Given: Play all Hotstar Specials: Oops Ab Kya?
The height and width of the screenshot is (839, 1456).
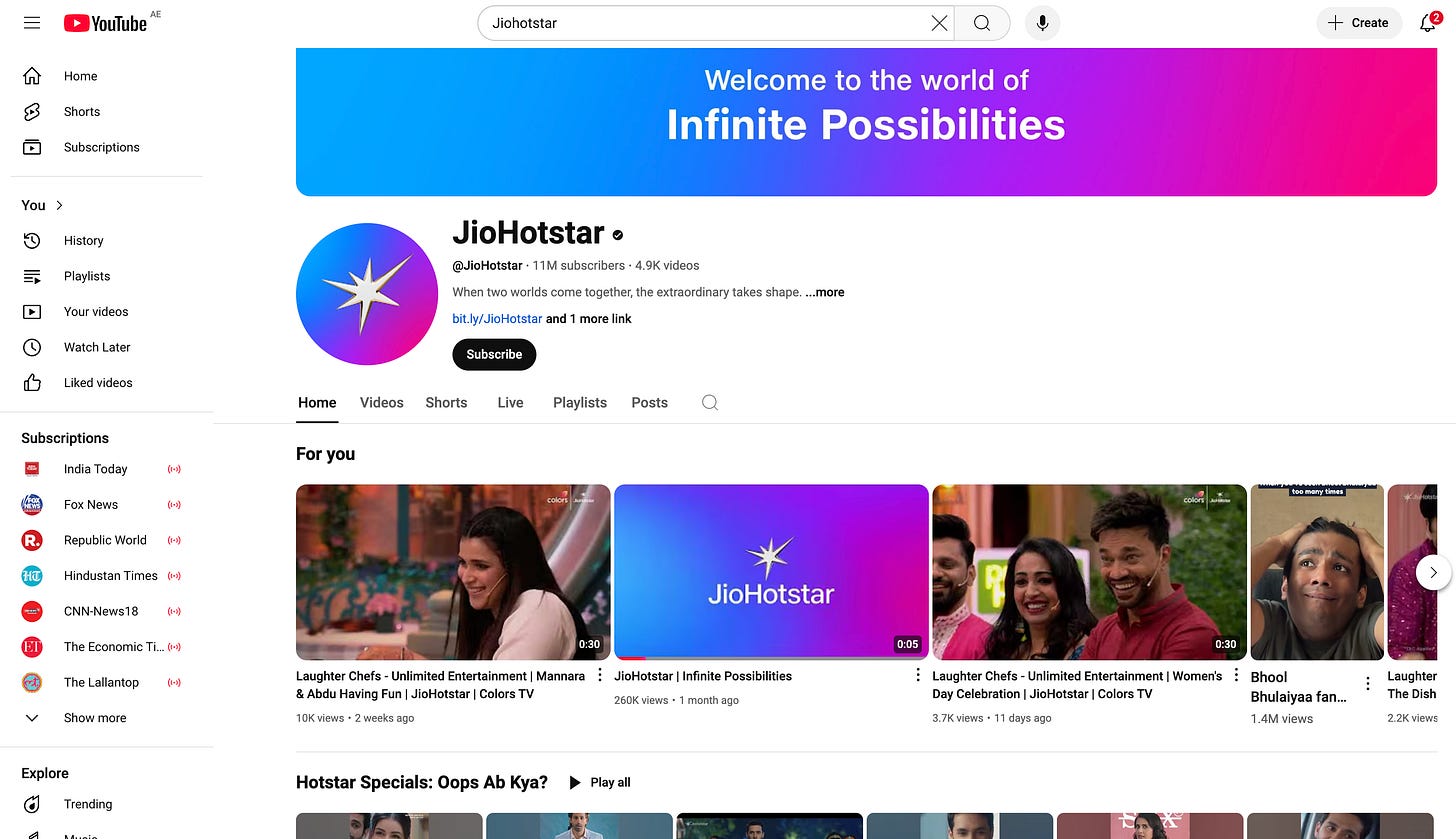Looking at the screenshot, I should 599,783.
